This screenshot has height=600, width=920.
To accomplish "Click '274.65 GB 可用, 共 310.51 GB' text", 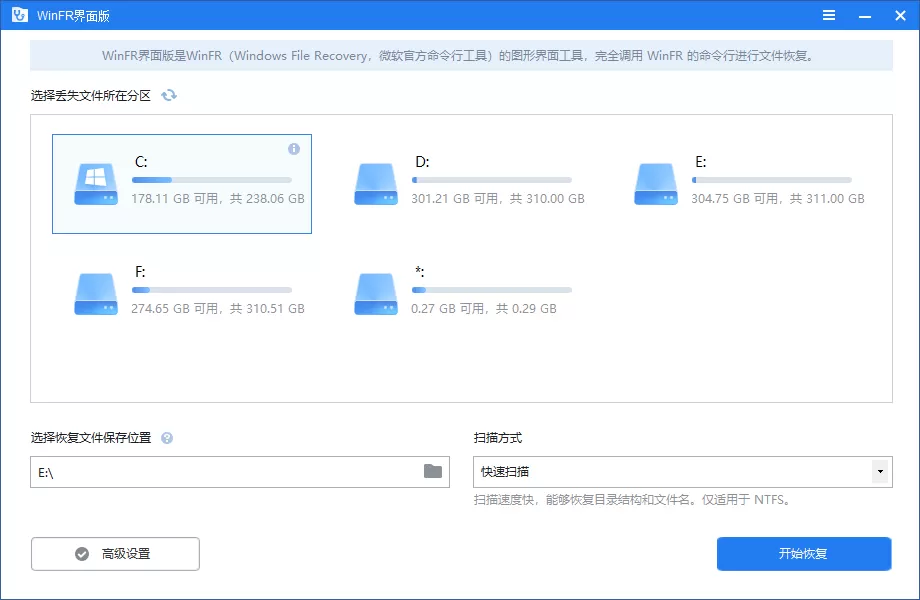I will 218,309.
